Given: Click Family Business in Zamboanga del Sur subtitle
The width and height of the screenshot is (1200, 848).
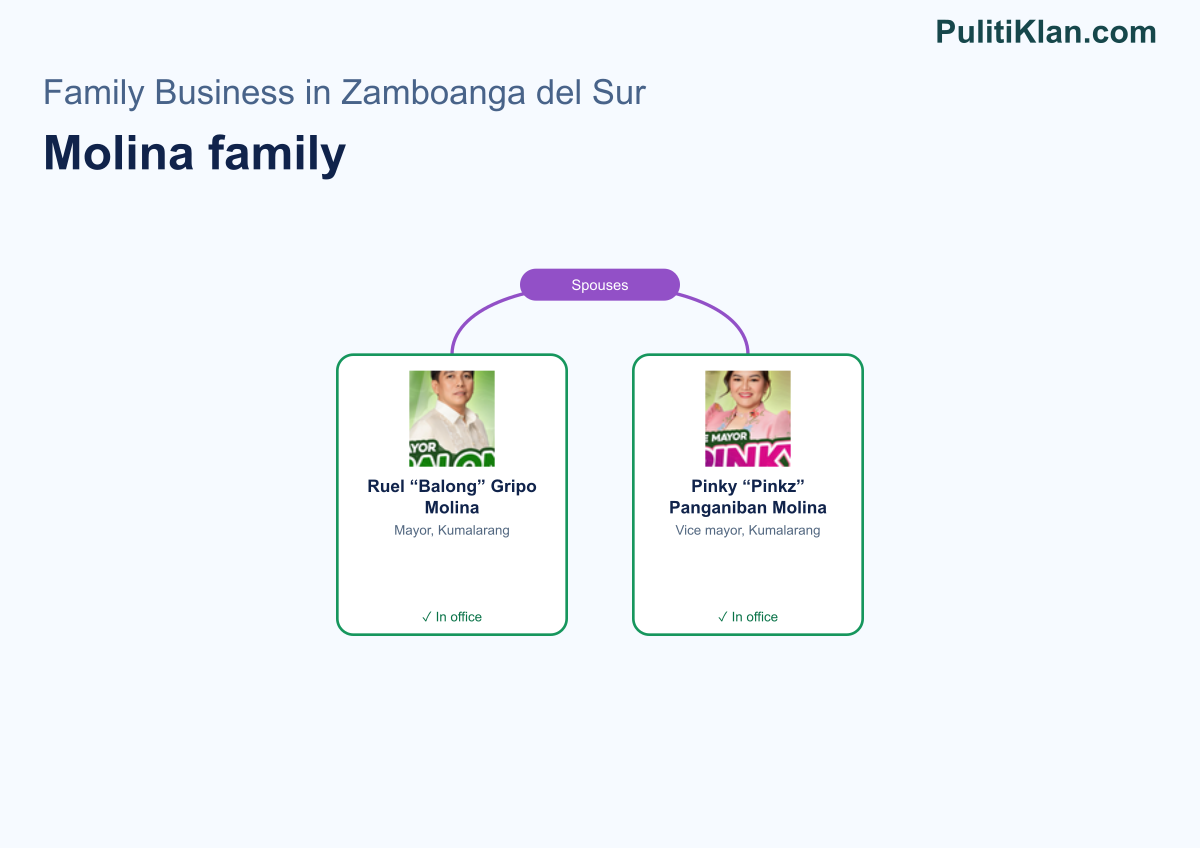Looking at the screenshot, I should (344, 93).
